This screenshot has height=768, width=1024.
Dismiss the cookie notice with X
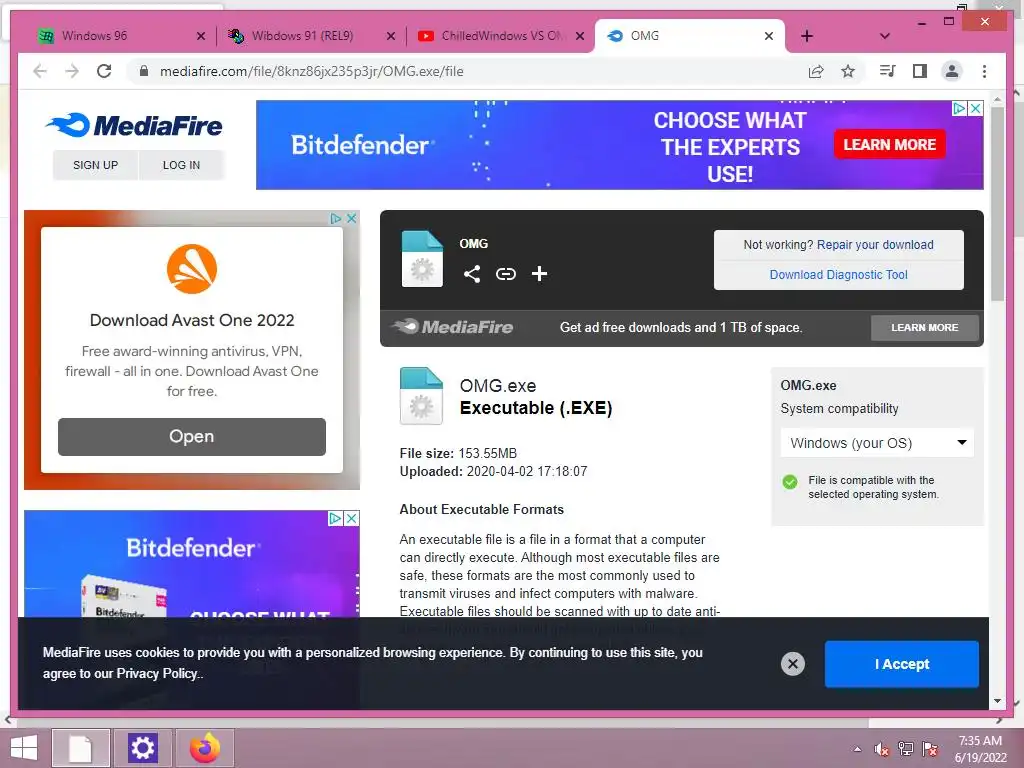tap(793, 664)
